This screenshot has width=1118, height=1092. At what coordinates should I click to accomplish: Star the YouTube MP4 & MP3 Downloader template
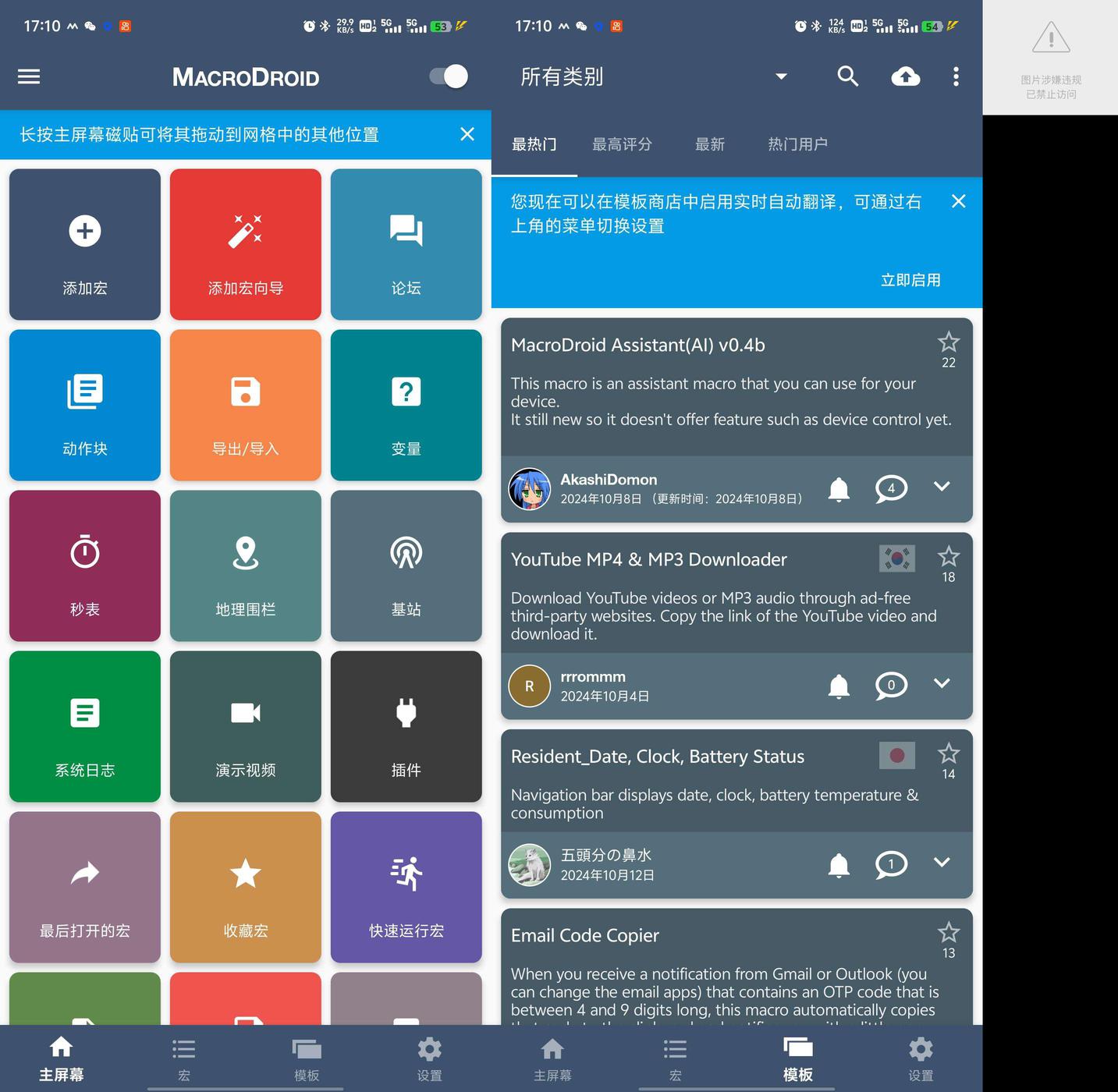949,557
